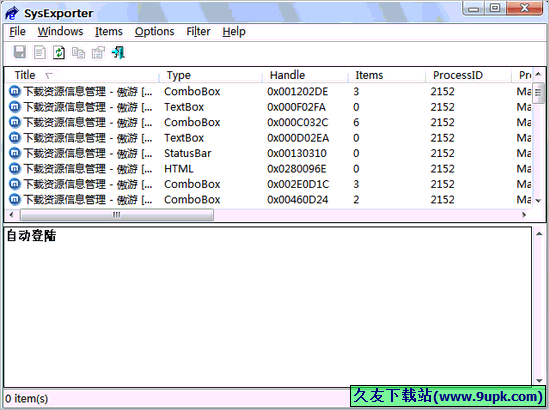Click the horizontal scrollbar thumb

117,215
